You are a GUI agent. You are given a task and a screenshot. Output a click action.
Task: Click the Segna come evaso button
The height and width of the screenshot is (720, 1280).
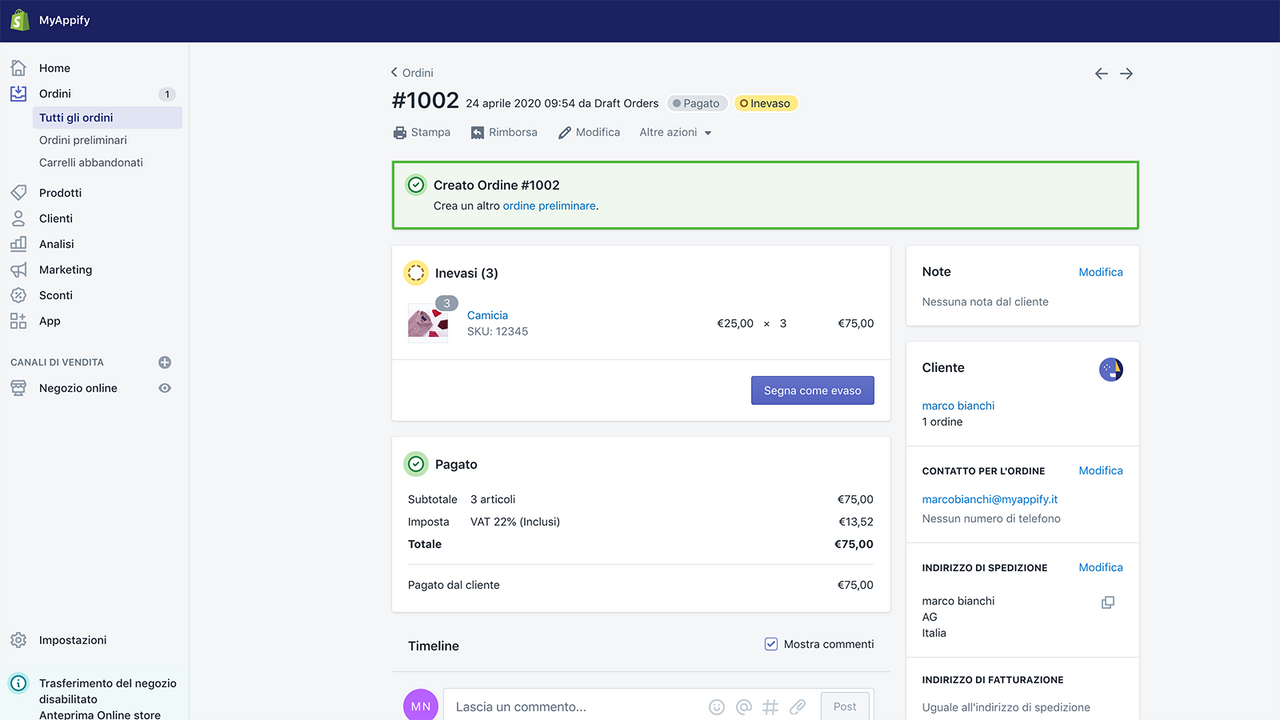(x=812, y=390)
